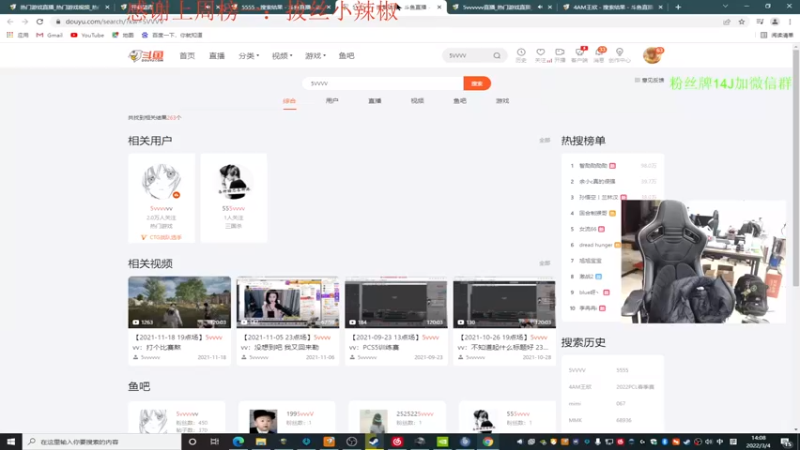Open the 创作中心 bulb icon

[619, 55]
